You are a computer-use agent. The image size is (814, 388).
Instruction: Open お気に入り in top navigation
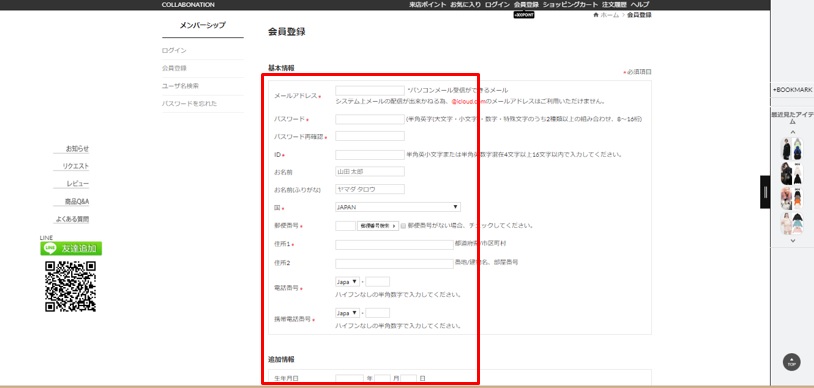point(466,5)
